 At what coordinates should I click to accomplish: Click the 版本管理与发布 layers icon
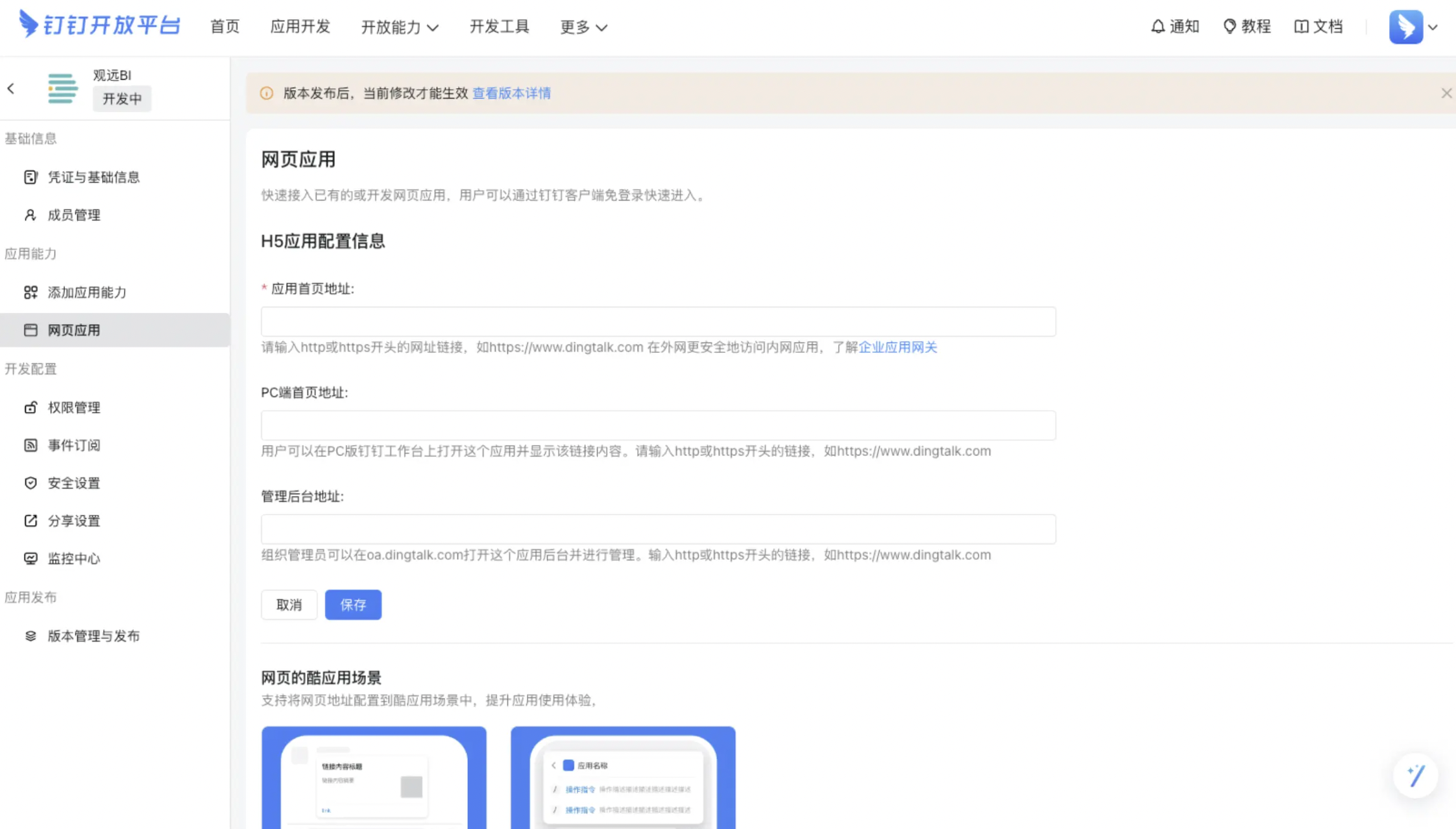[30, 636]
